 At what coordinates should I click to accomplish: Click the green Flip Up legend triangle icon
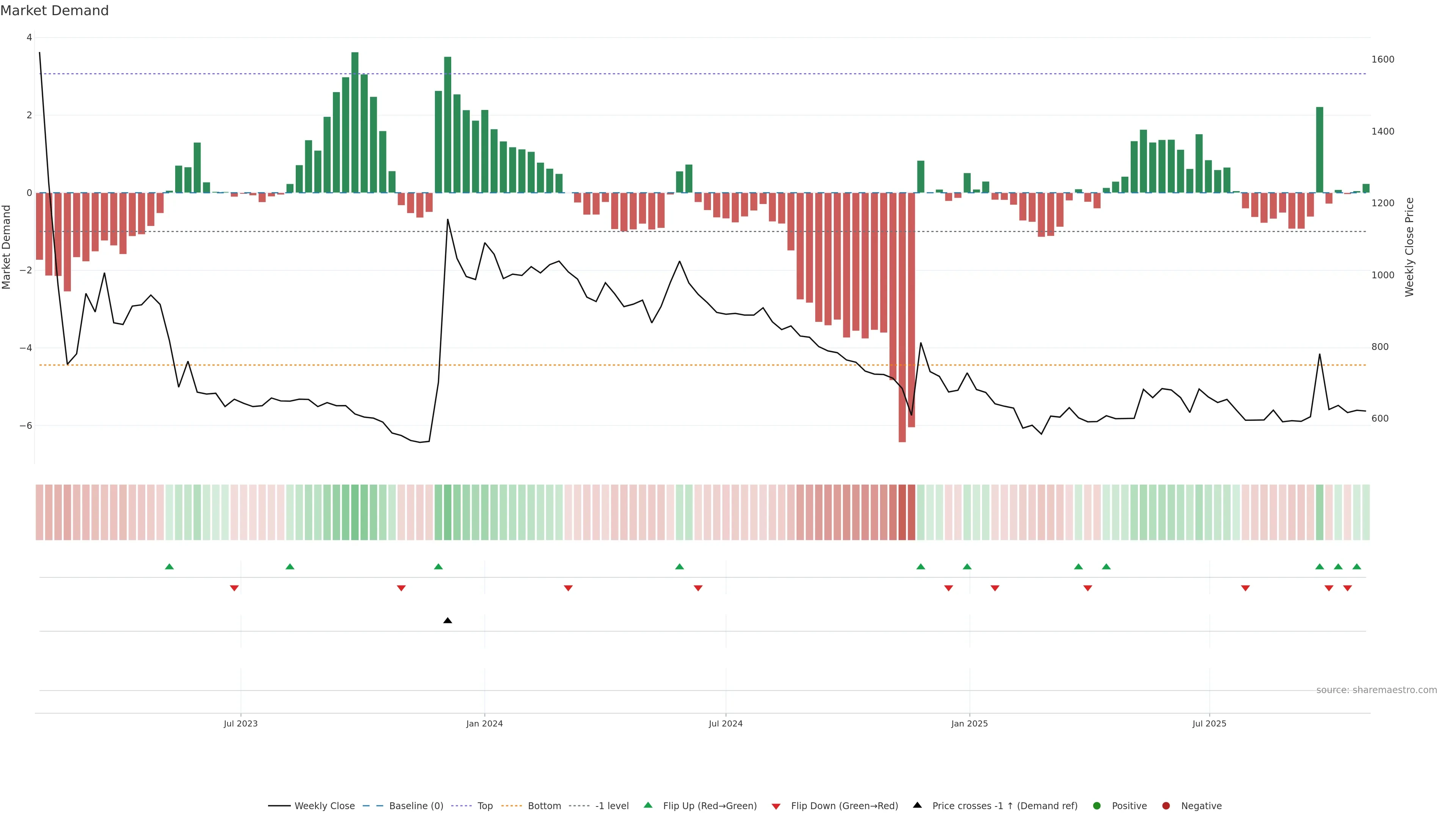[x=648, y=805]
